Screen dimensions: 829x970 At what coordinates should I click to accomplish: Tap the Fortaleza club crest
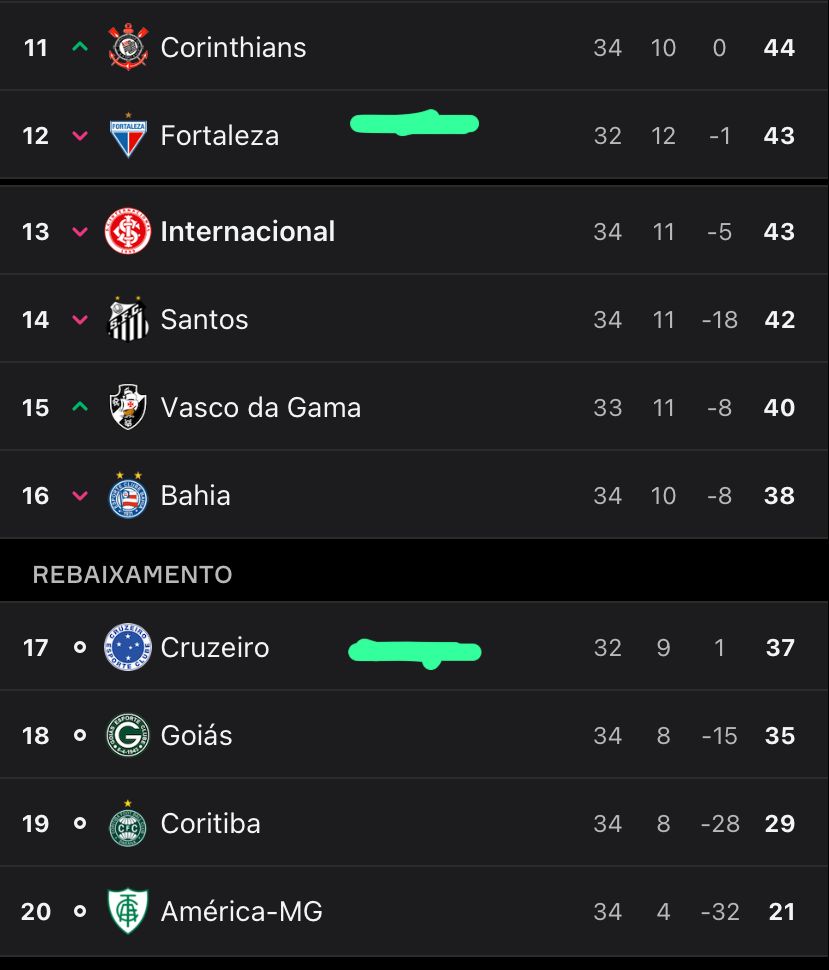pyautogui.click(x=128, y=135)
